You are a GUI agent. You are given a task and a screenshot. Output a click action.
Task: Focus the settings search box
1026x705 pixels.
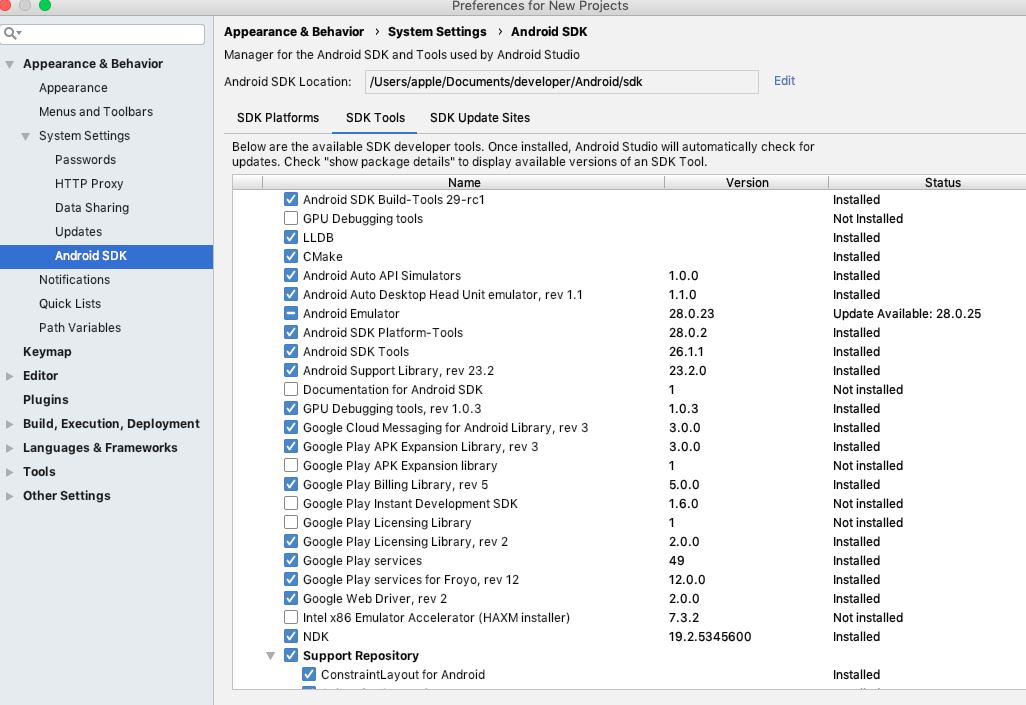pyautogui.click(x=110, y=34)
